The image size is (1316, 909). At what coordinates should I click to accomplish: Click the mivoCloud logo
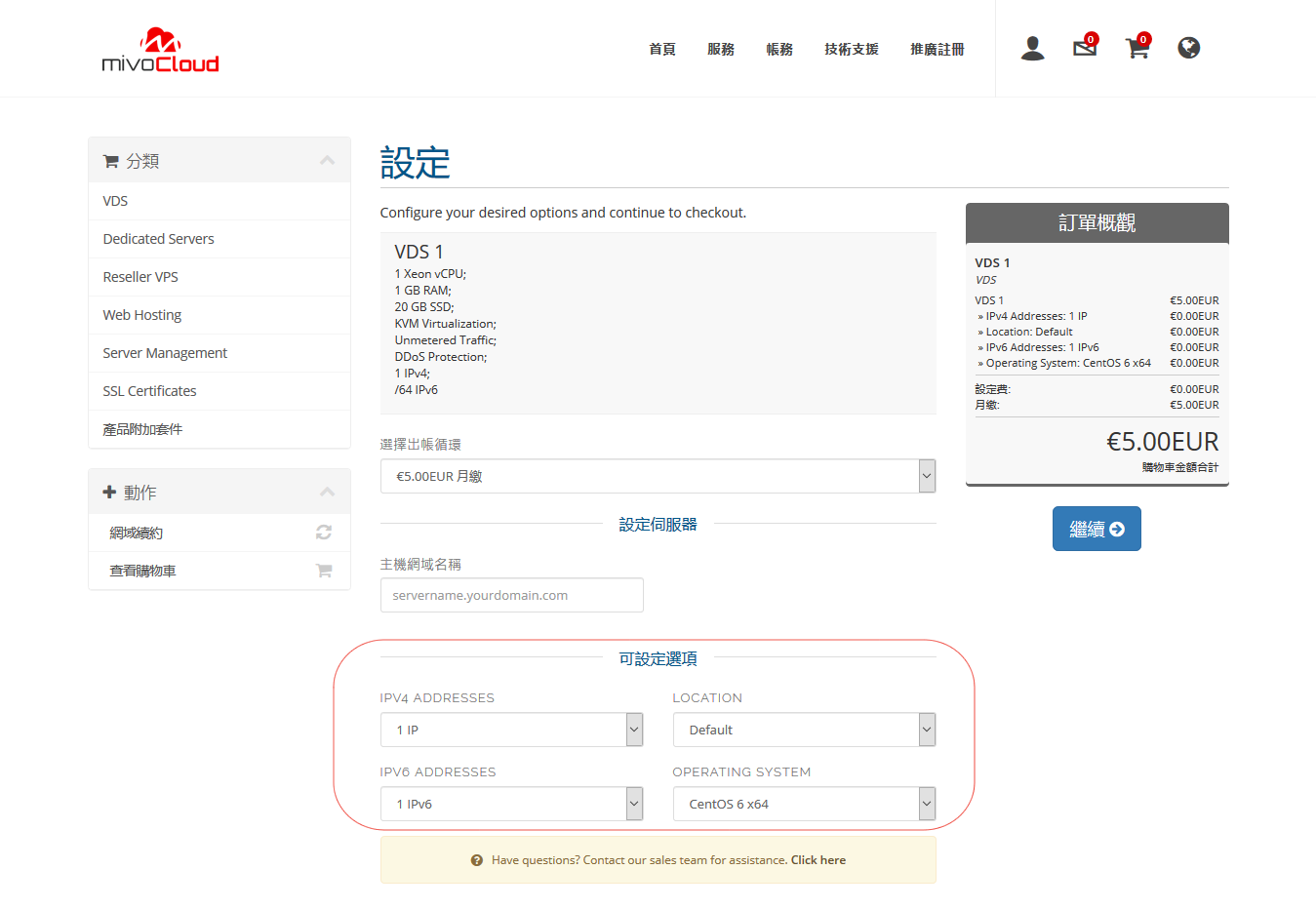point(160,51)
